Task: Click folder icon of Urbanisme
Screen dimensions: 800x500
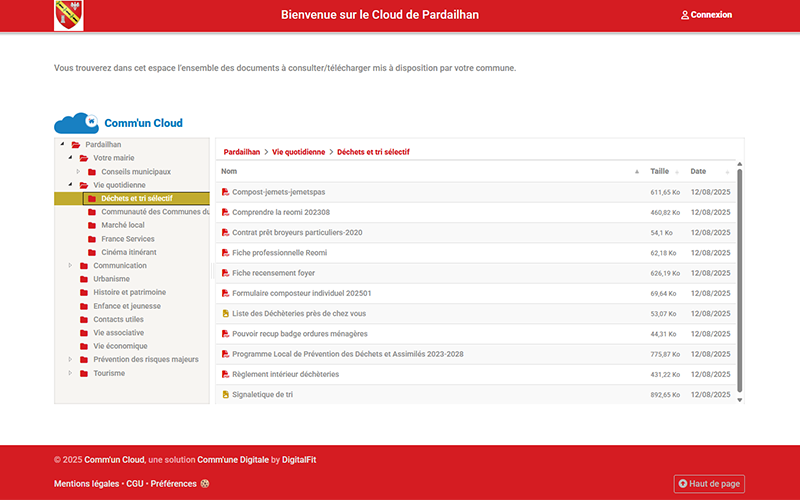Action: pos(84,279)
